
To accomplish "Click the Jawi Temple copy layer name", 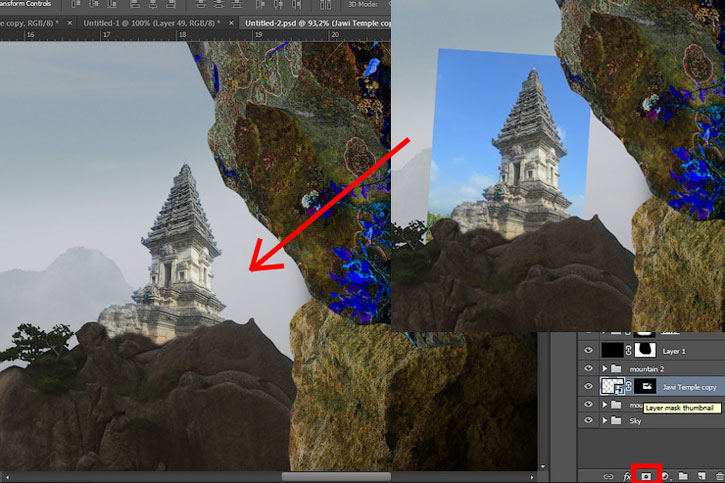I will tap(689, 387).
